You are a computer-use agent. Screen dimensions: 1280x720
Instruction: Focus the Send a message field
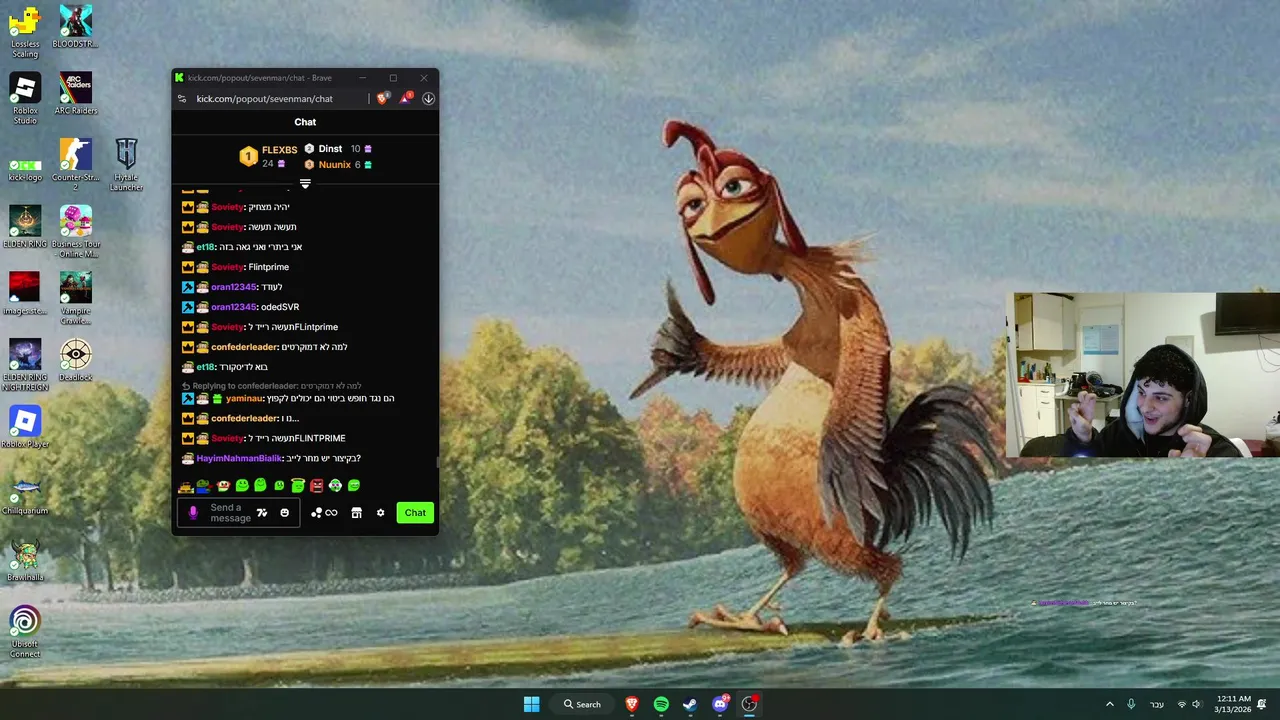(x=229, y=513)
